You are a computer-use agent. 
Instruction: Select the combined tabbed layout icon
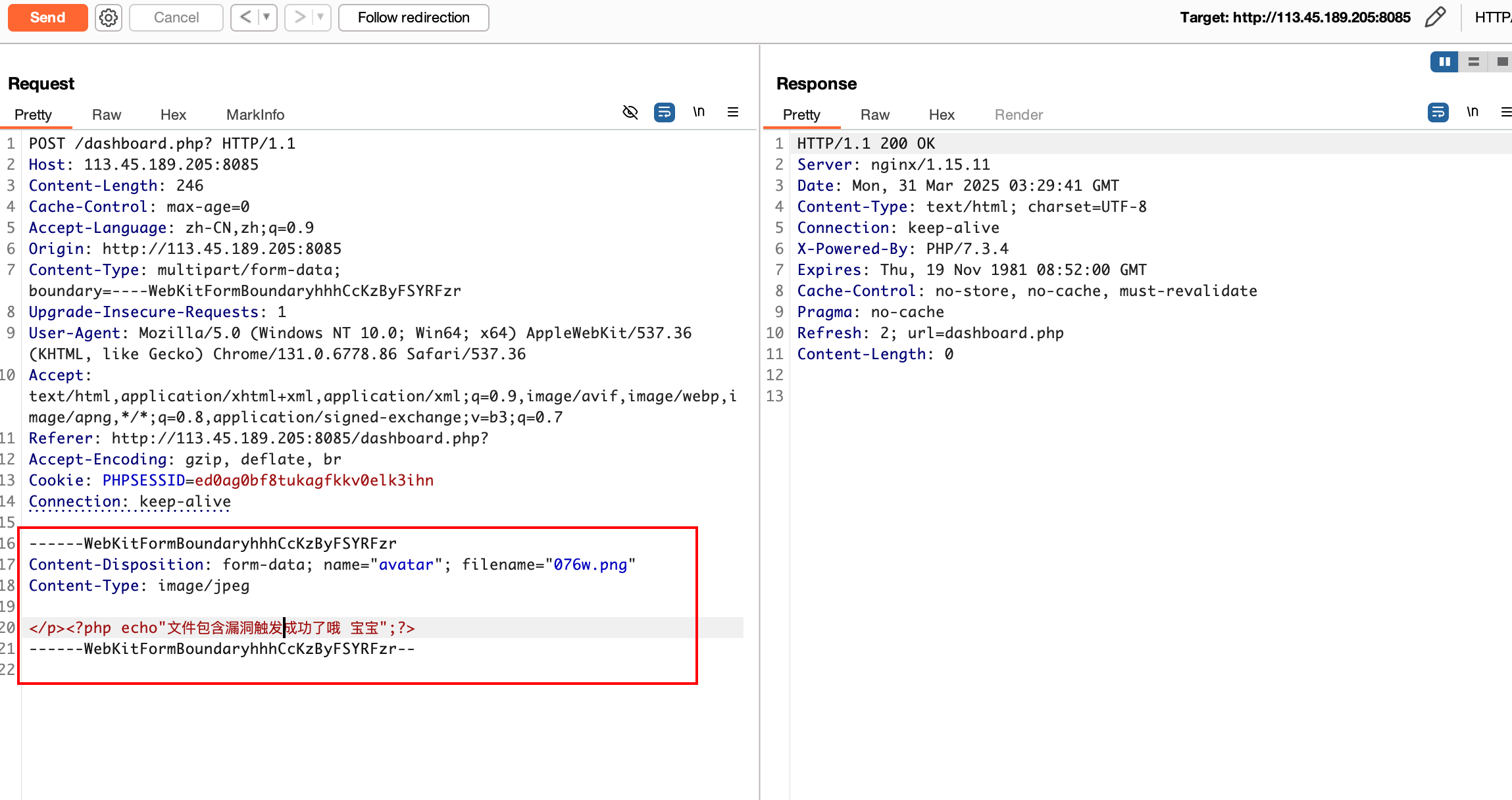[x=1502, y=62]
